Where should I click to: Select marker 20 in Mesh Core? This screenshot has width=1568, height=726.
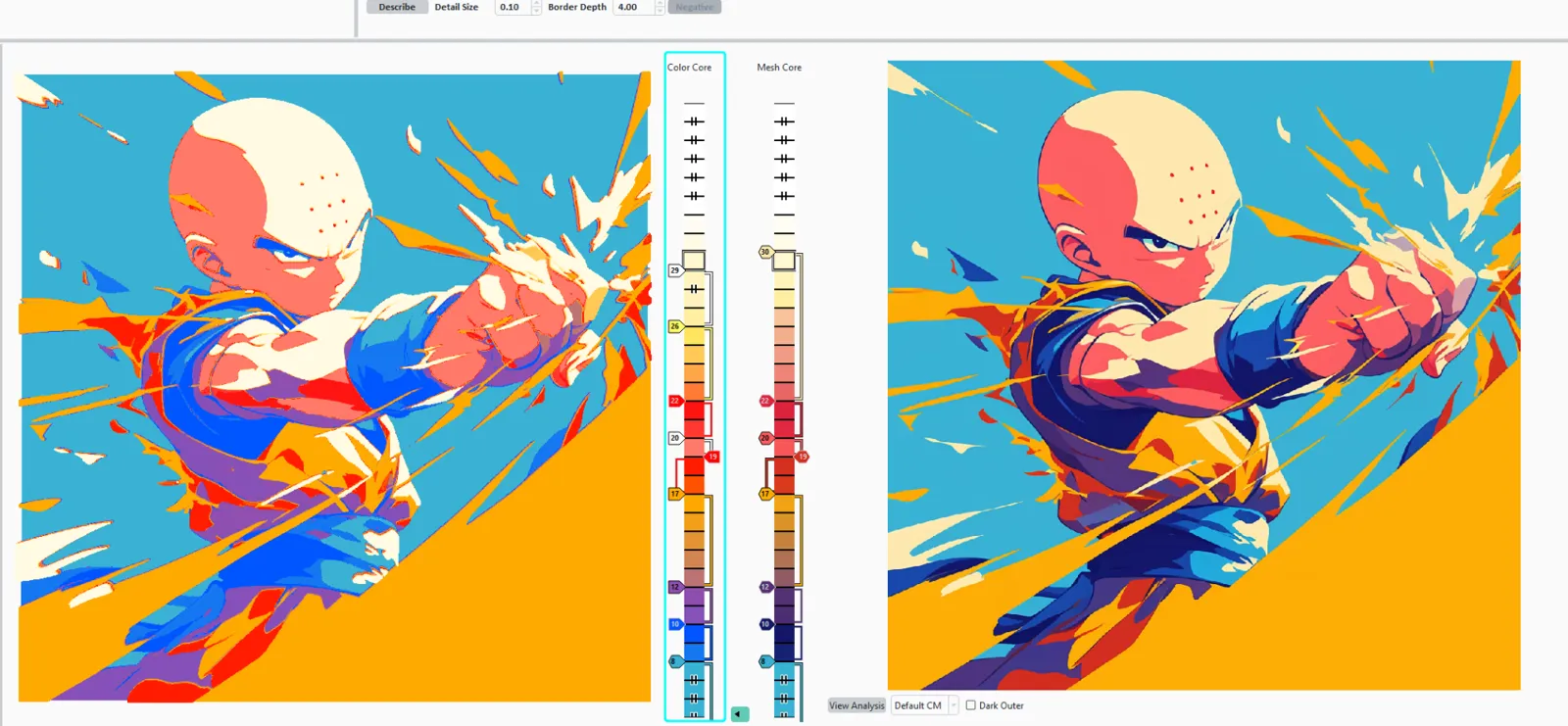765,438
